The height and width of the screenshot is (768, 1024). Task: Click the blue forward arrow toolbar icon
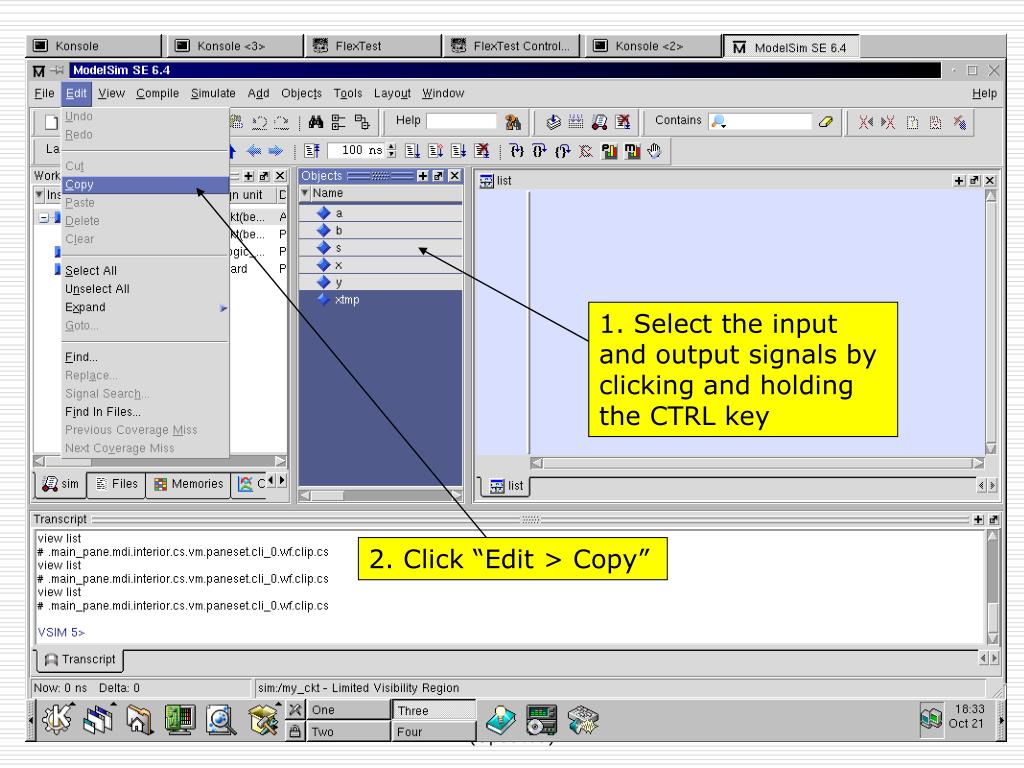[x=276, y=151]
